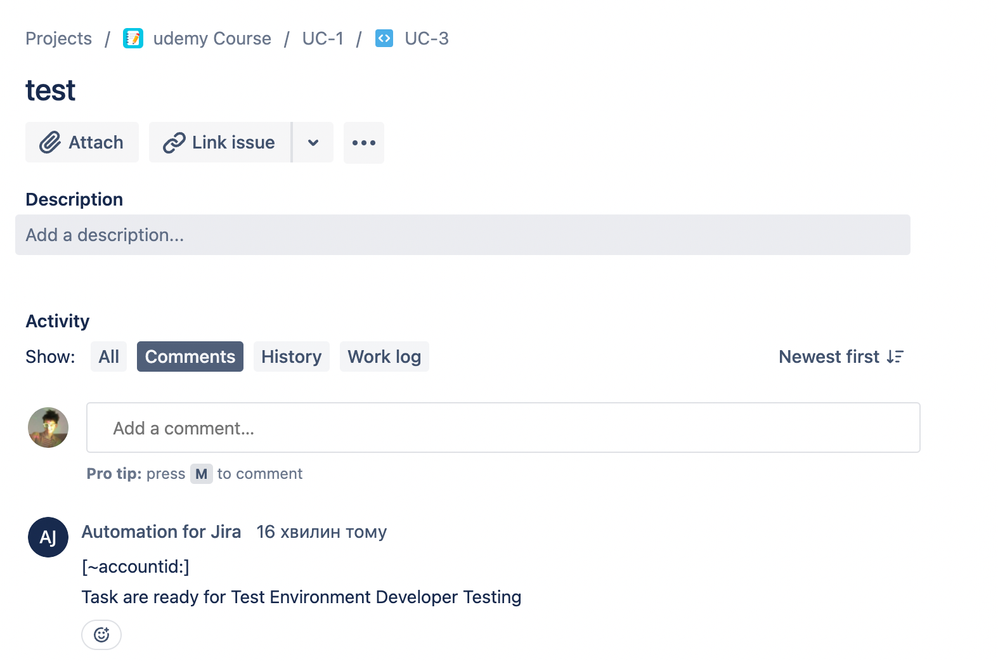Image resolution: width=998 pixels, height=661 pixels.
Task: Click the Link issue button
Action: pyautogui.click(x=220, y=143)
